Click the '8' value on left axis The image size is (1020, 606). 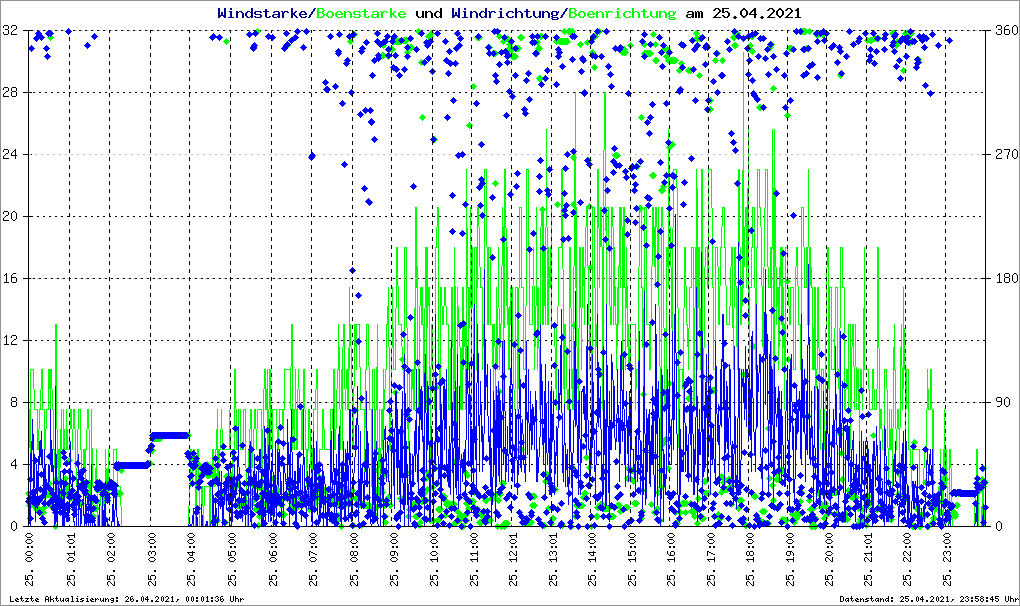point(15,403)
